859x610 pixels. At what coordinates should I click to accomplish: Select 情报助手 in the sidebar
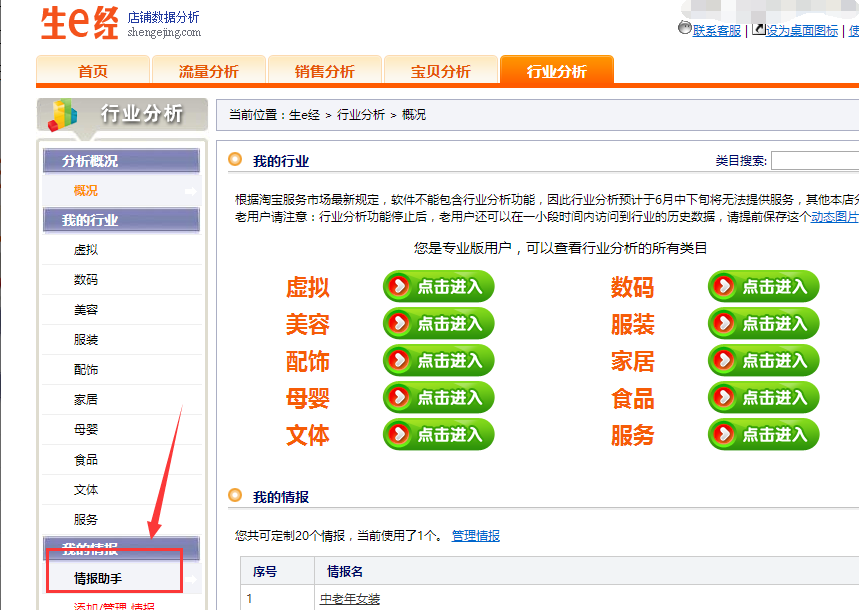[98, 578]
